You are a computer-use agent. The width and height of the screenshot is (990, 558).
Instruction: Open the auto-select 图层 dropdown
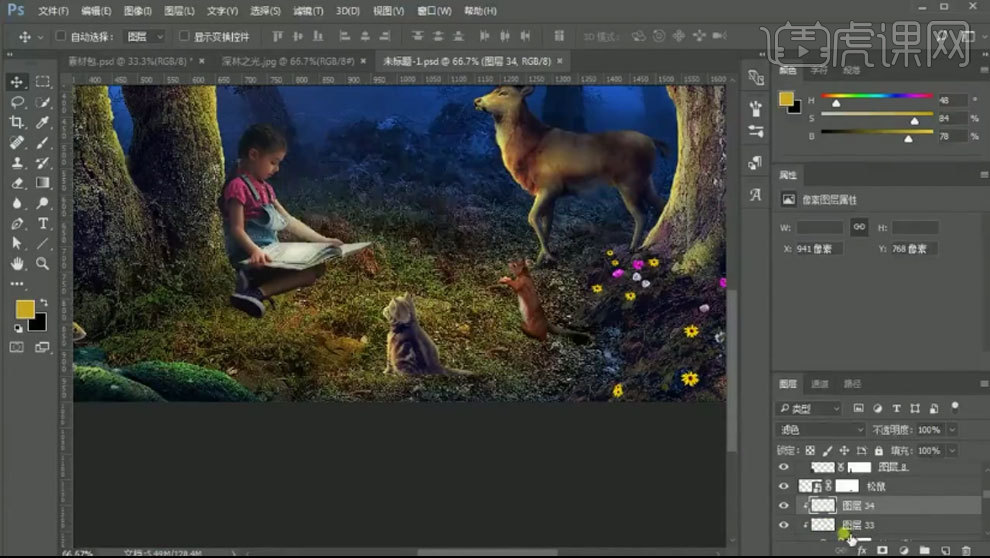coord(145,37)
